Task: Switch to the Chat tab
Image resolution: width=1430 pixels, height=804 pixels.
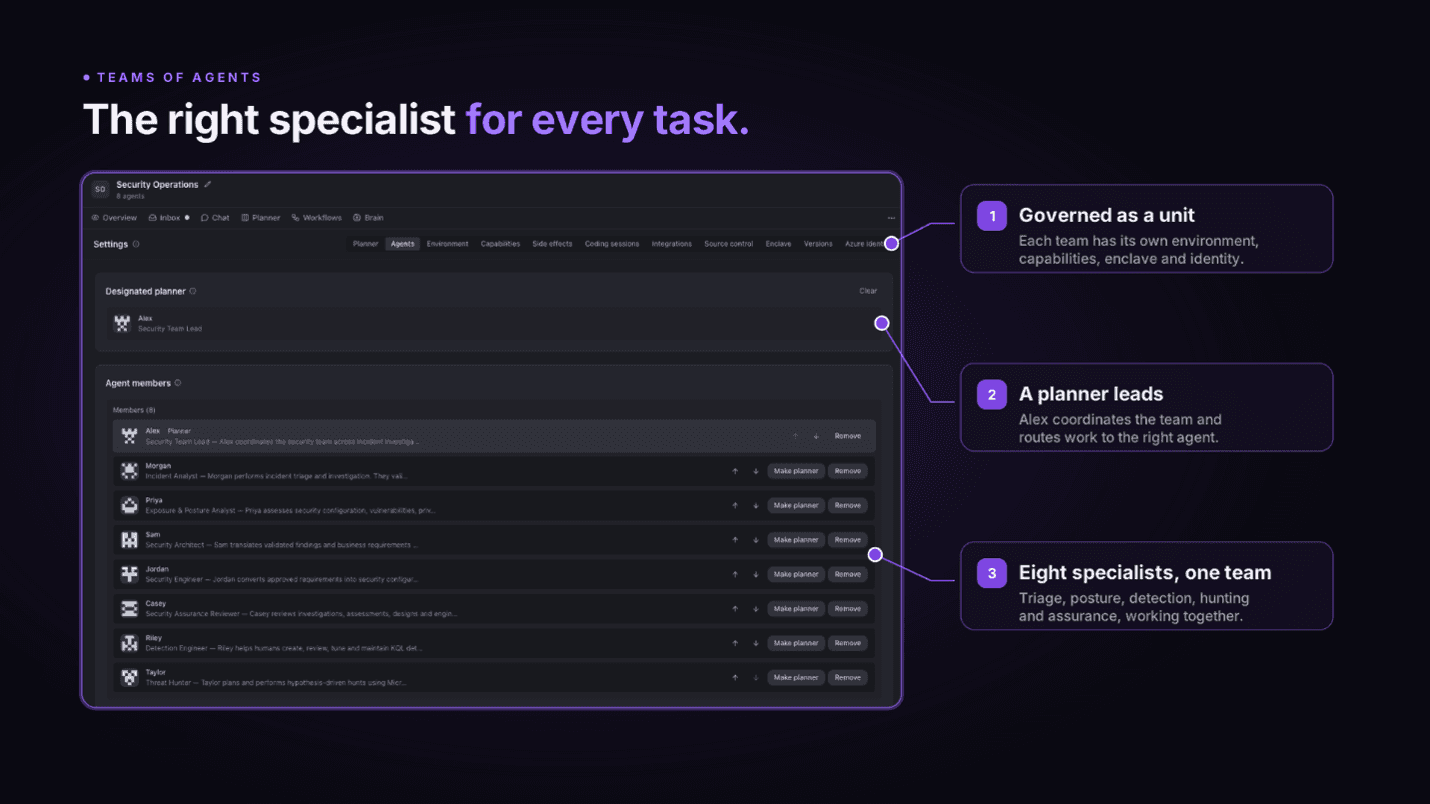Action: point(215,218)
